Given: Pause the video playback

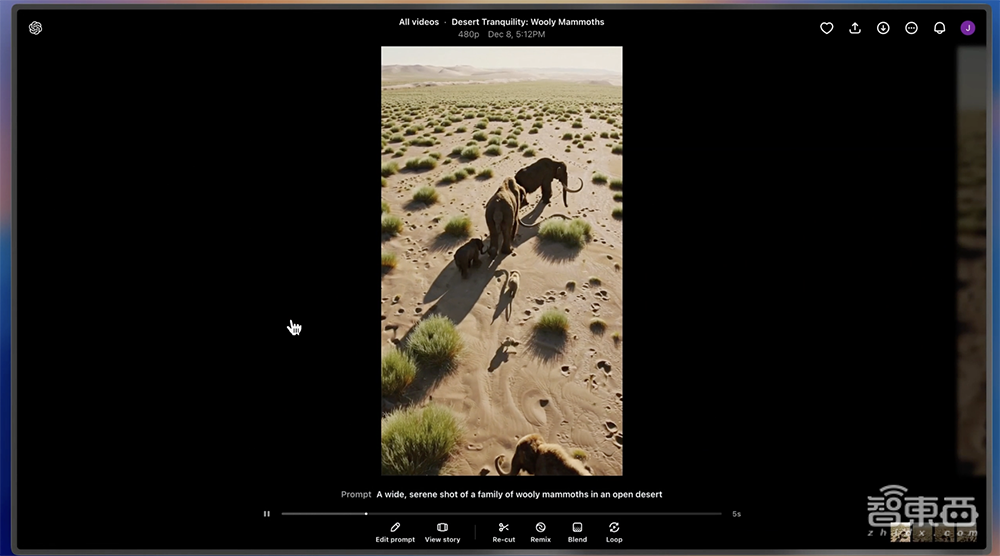Looking at the screenshot, I should tap(267, 514).
